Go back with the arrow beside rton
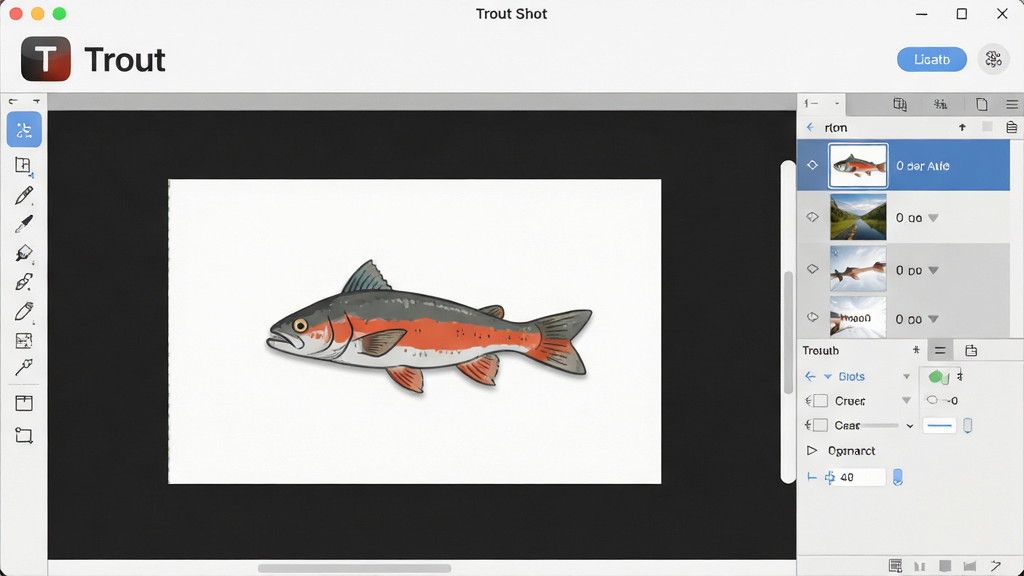The height and width of the screenshot is (576, 1024). coord(810,127)
